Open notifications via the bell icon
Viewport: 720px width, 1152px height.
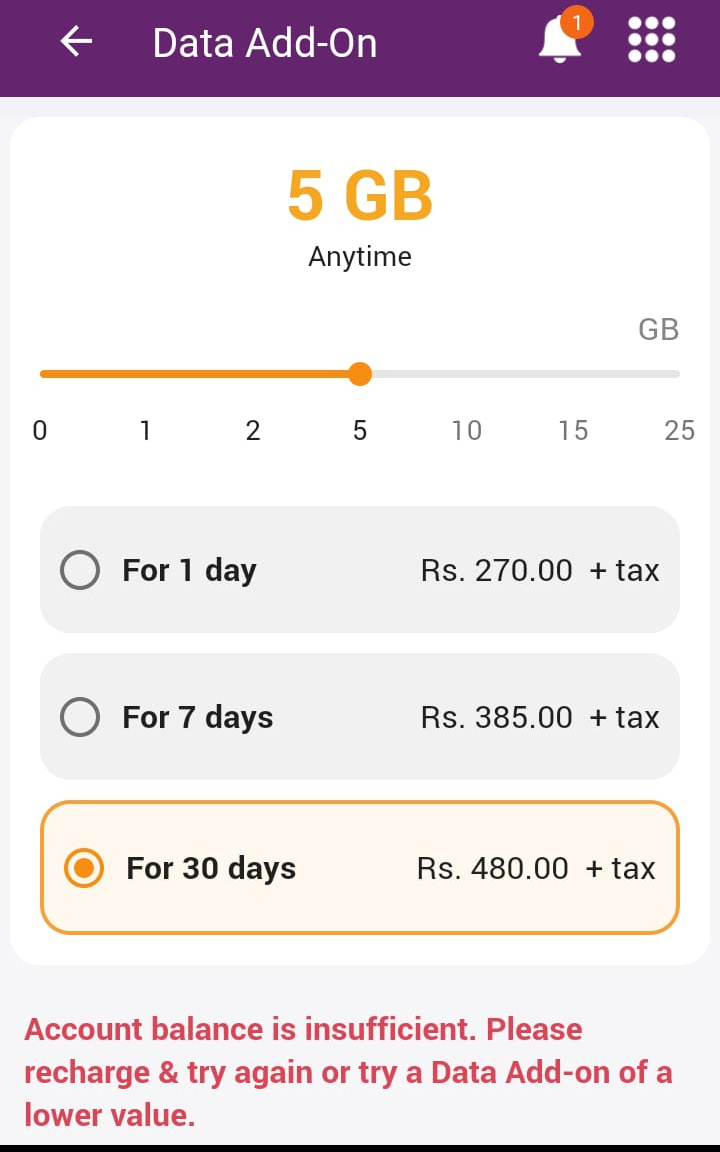tap(560, 40)
